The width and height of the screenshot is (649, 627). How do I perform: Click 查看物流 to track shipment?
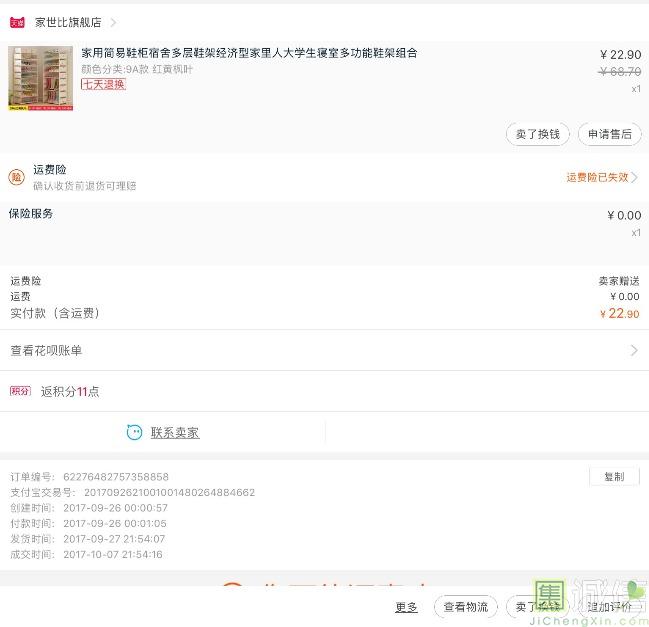pos(466,606)
